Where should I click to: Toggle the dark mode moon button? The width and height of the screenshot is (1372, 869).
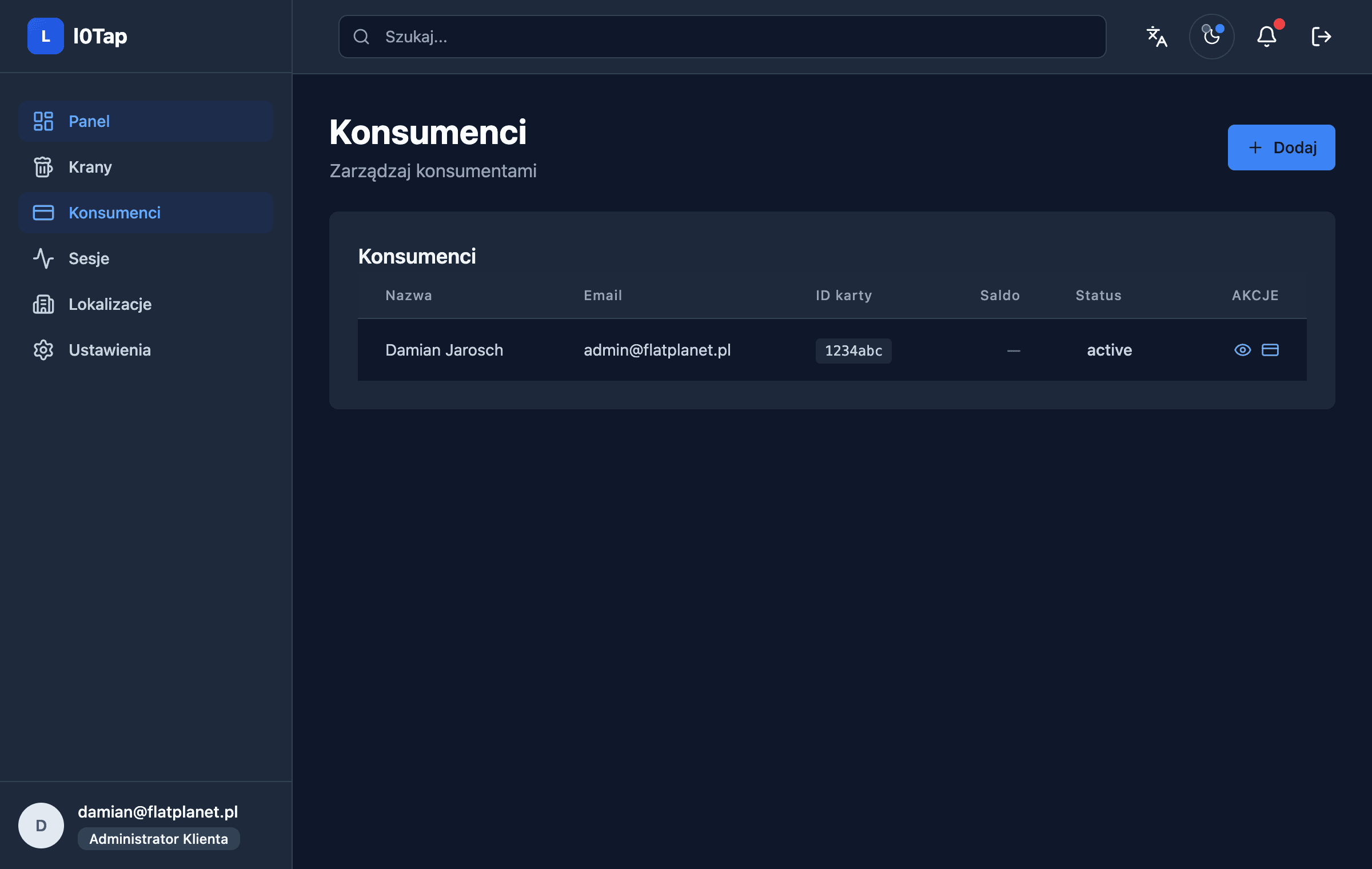1211,37
